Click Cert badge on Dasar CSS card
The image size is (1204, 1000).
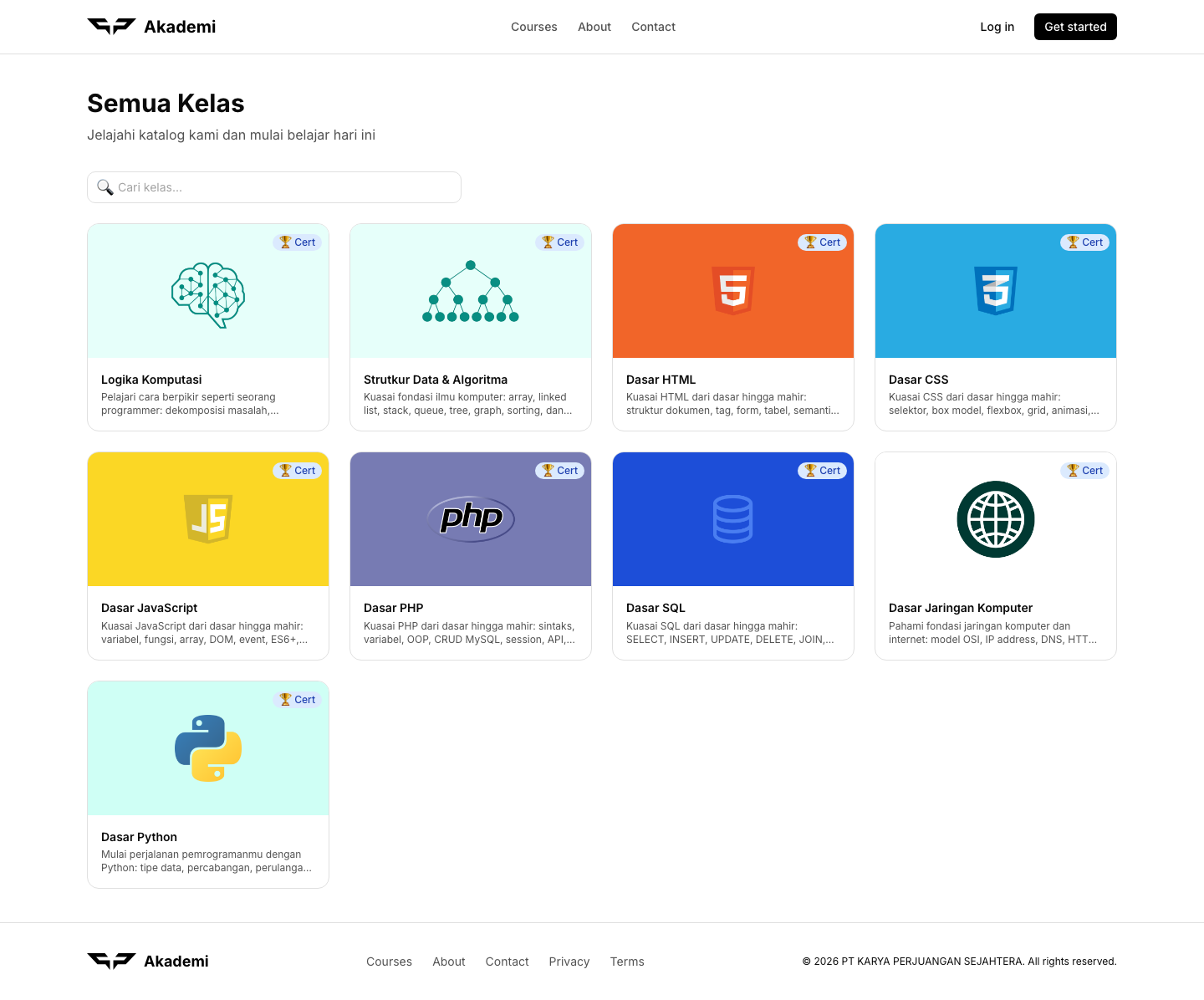[x=1085, y=242]
